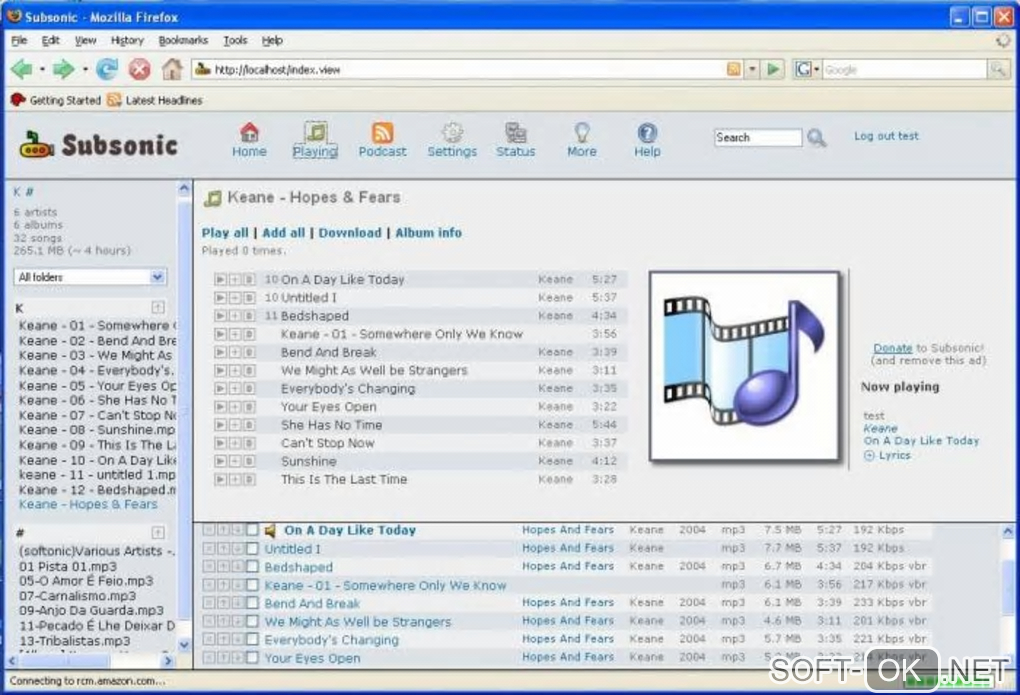The width and height of the screenshot is (1020, 695).
Task: Click the album Download link
Action: (350, 233)
